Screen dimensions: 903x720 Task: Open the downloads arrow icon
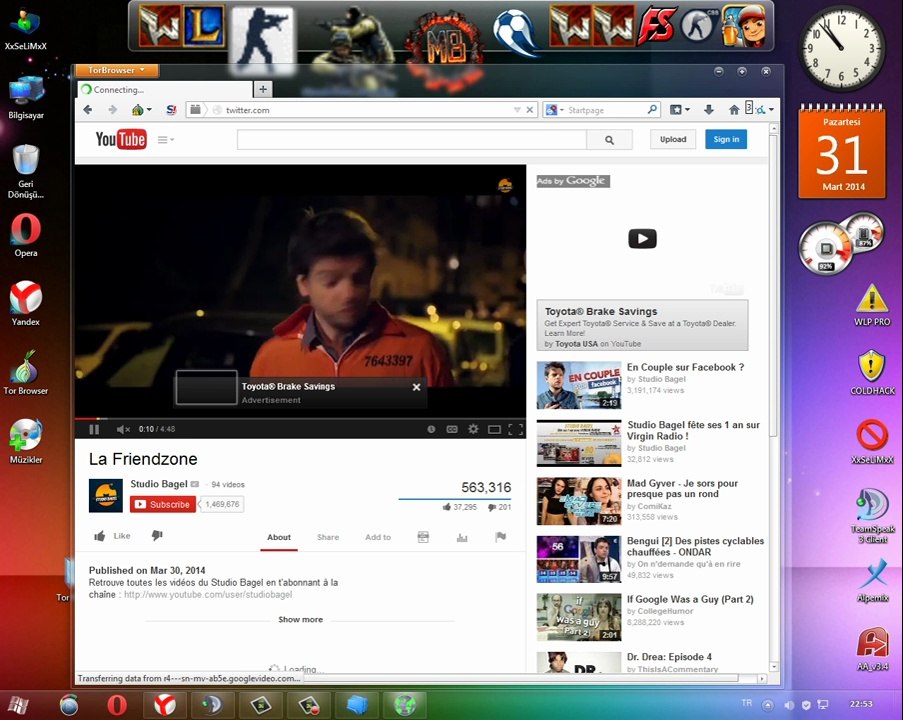point(709,109)
